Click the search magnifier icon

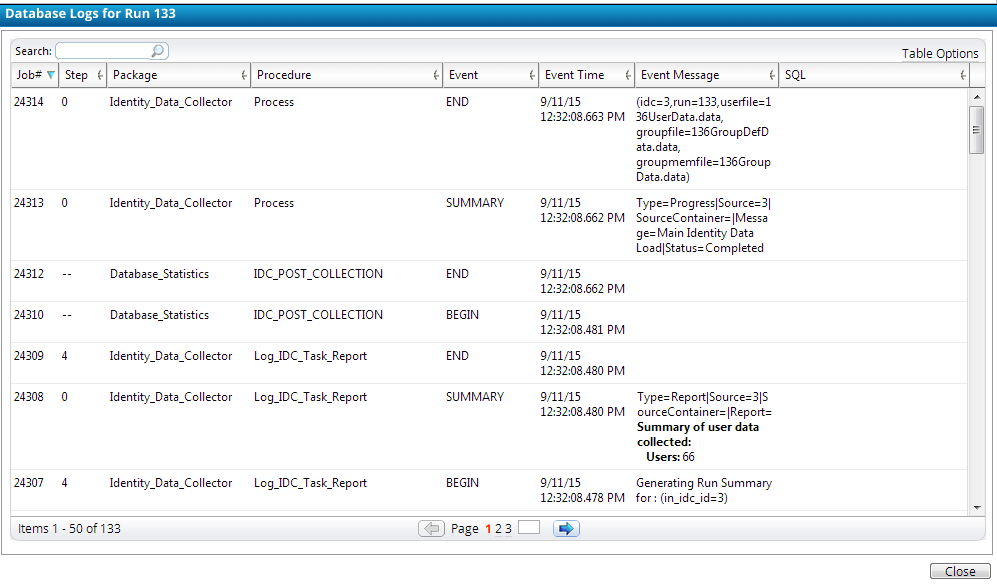tap(158, 50)
